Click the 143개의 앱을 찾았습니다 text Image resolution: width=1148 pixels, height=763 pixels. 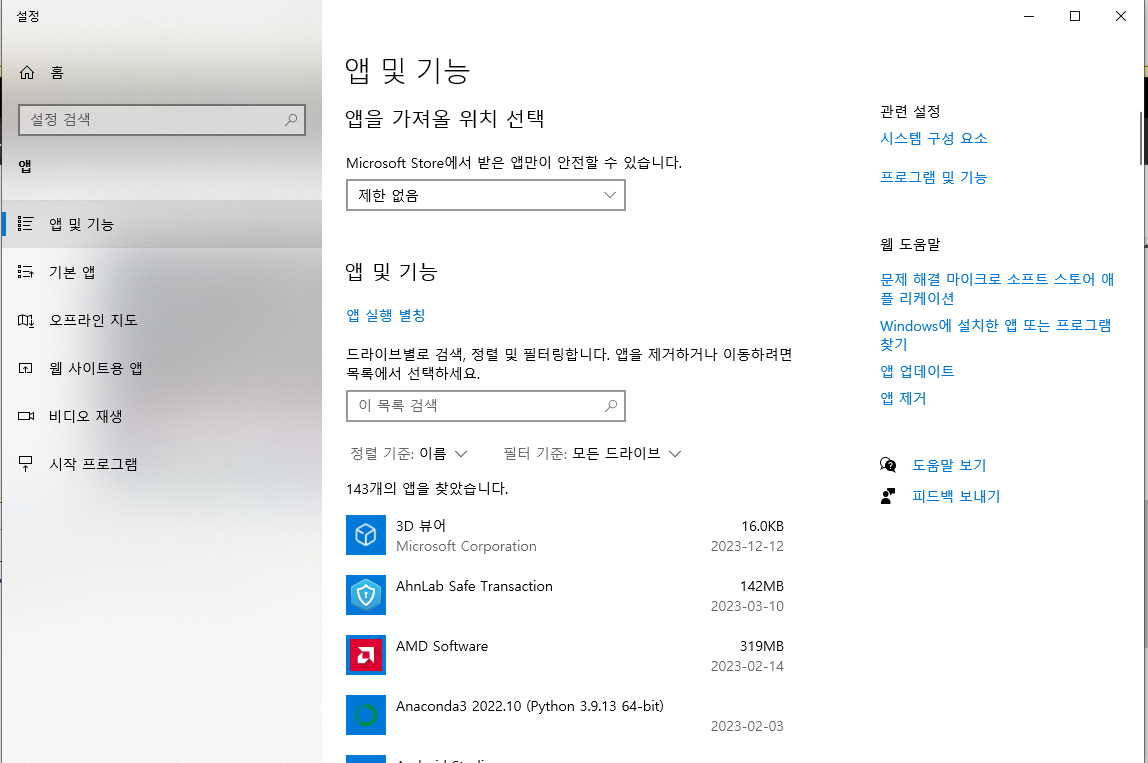[427, 489]
